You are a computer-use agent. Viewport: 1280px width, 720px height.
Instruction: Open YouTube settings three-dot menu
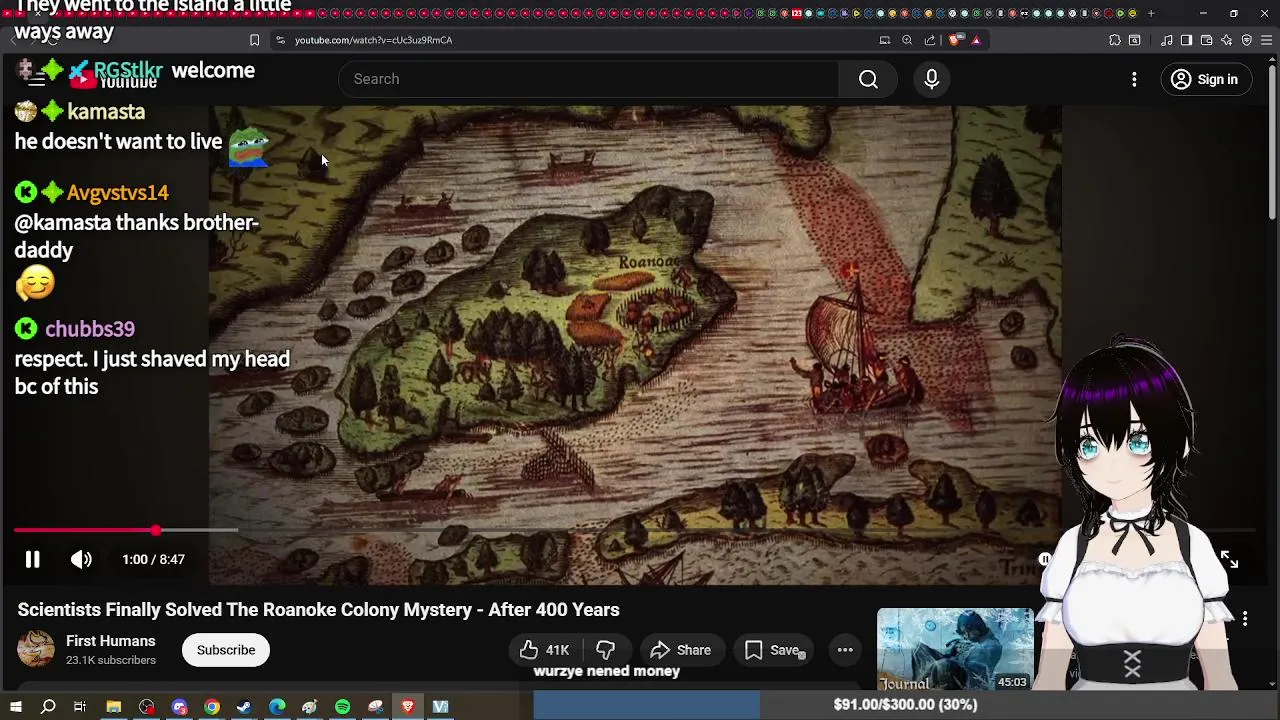[x=1134, y=79]
